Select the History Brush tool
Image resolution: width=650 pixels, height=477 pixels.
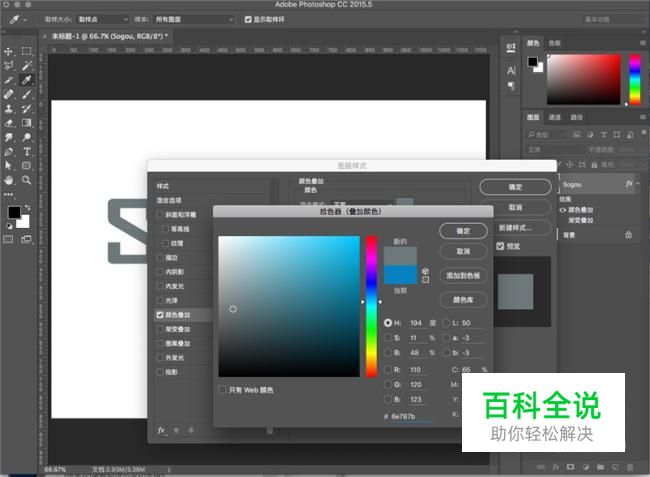(27, 109)
